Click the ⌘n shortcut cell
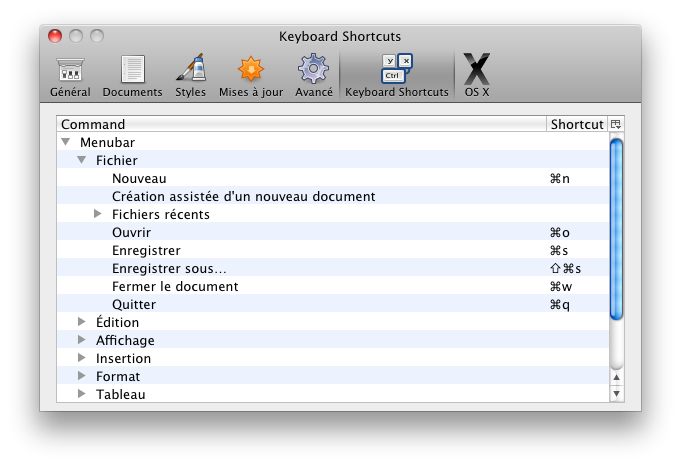The height and width of the screenshot is (466, 681). click(559, 178)
